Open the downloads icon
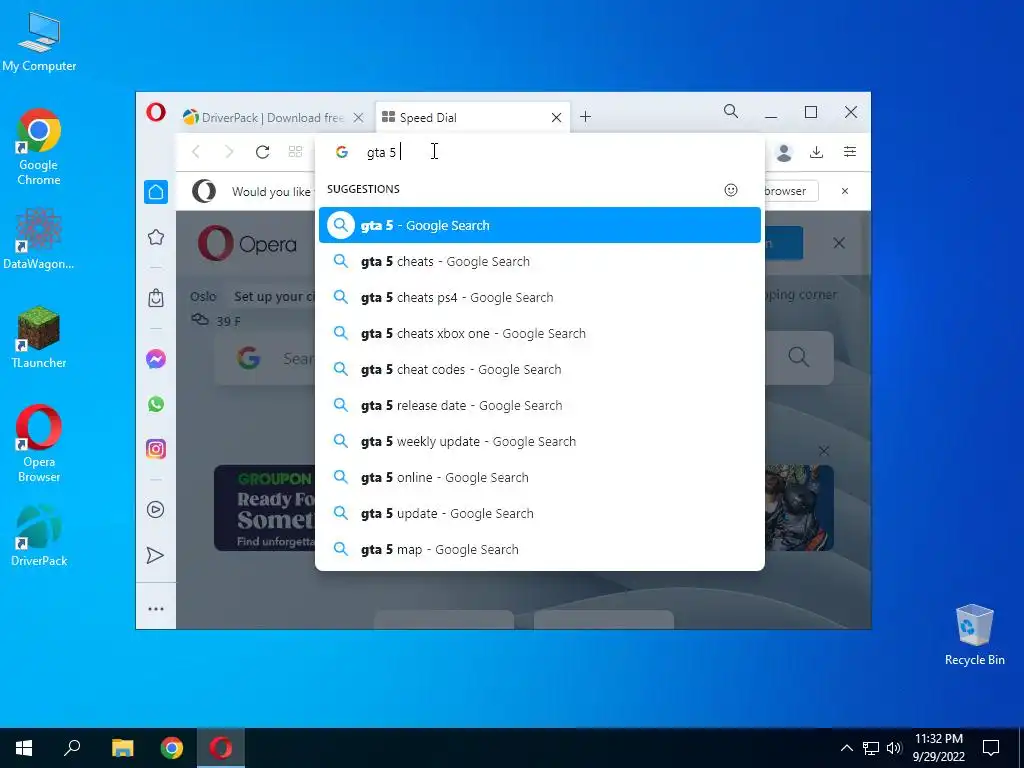Screen dimensions: 1024x768 tap(816, 152)
